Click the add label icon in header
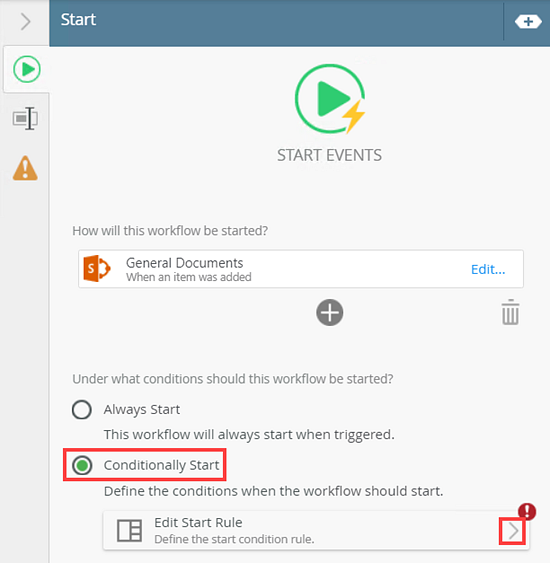550x563 pixels. click(528, 22)
